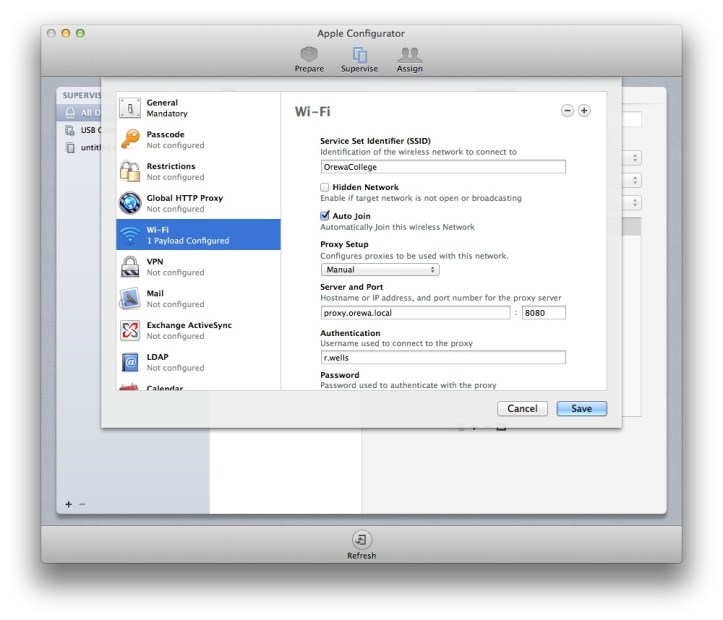Click the Save button
The height and width of the screenshot is (620, 723).
(581, 408)
